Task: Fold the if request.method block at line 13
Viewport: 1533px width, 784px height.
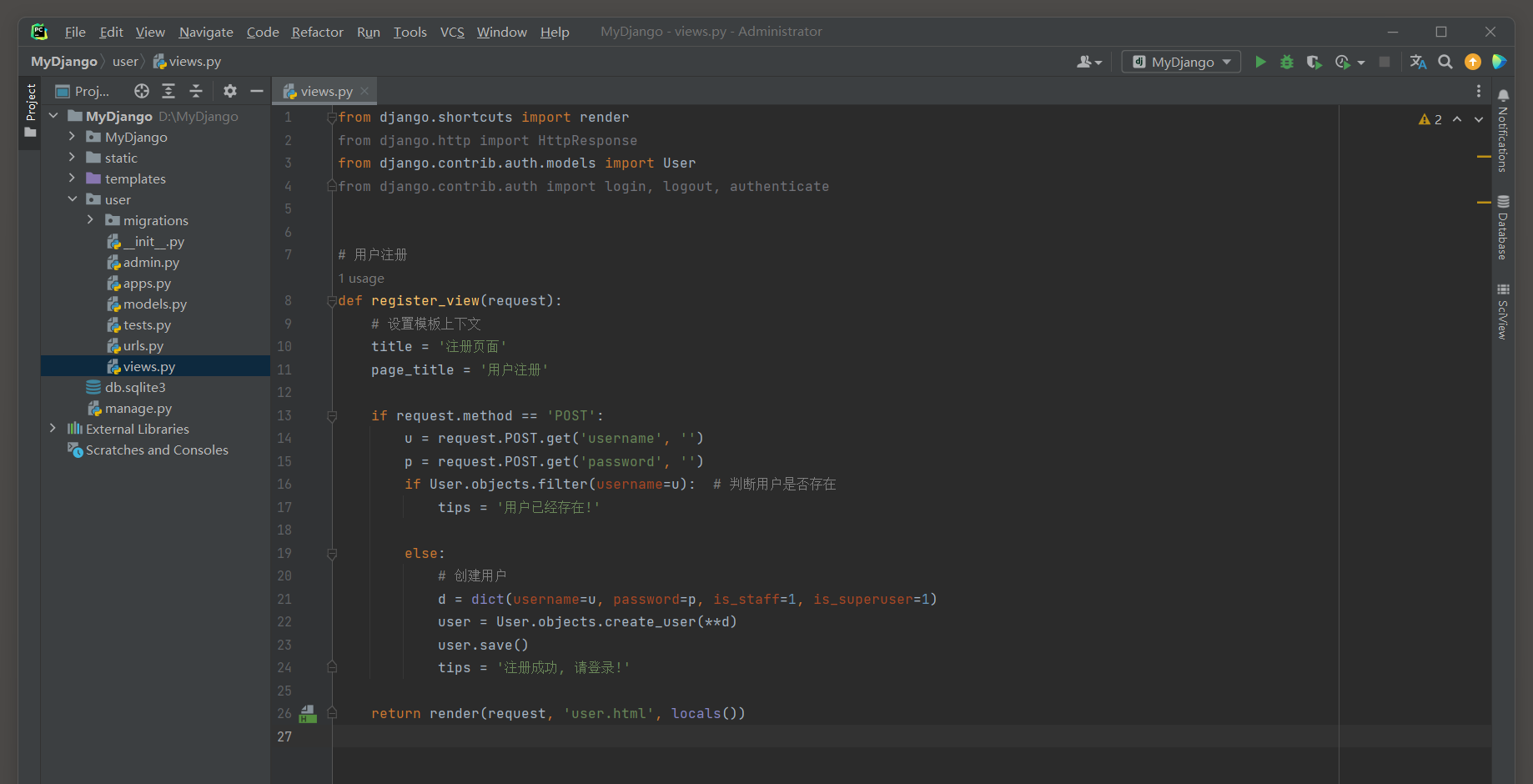Action: [x=332, y=415]
